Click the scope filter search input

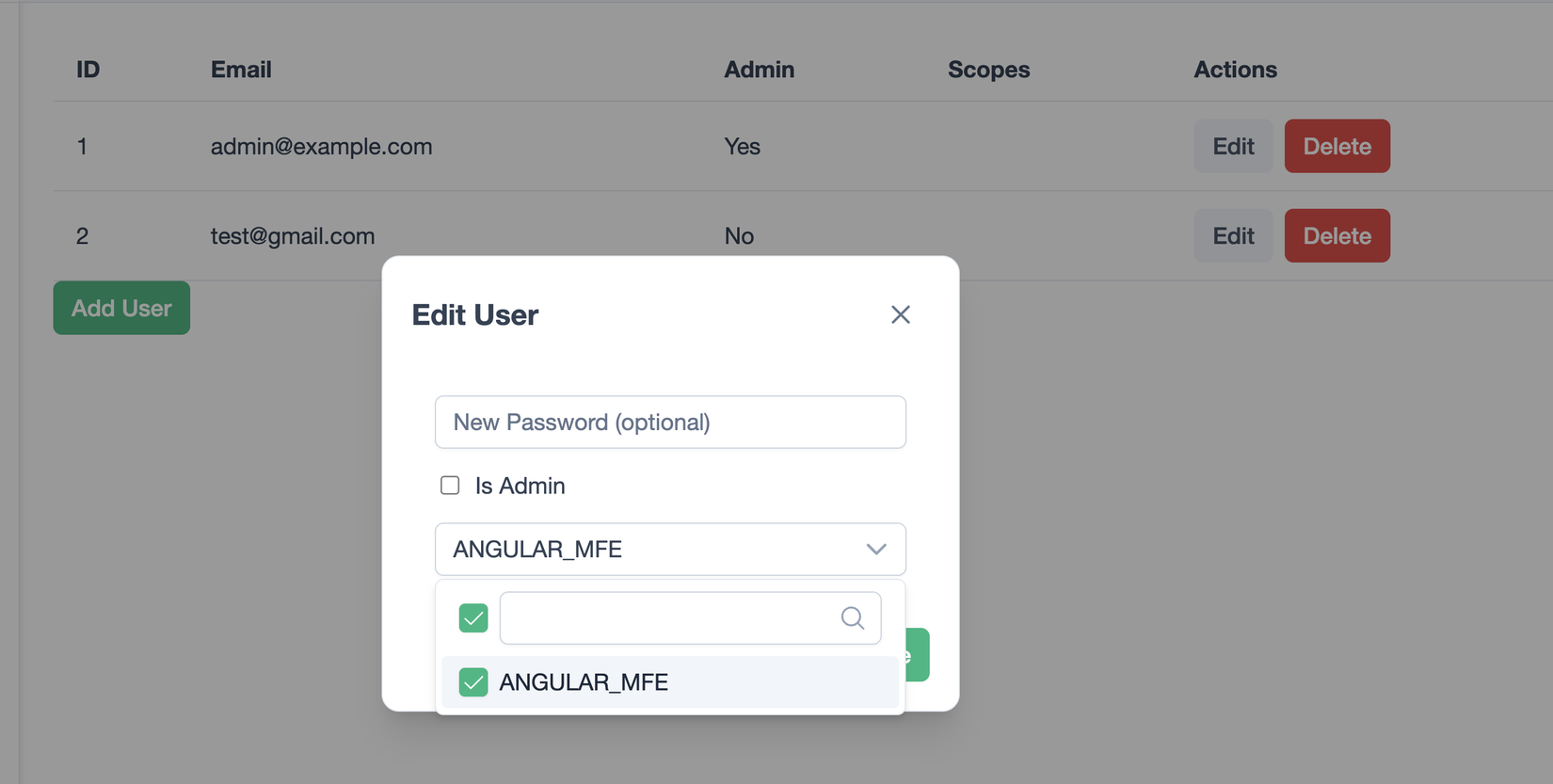click(x=668, y=618)
